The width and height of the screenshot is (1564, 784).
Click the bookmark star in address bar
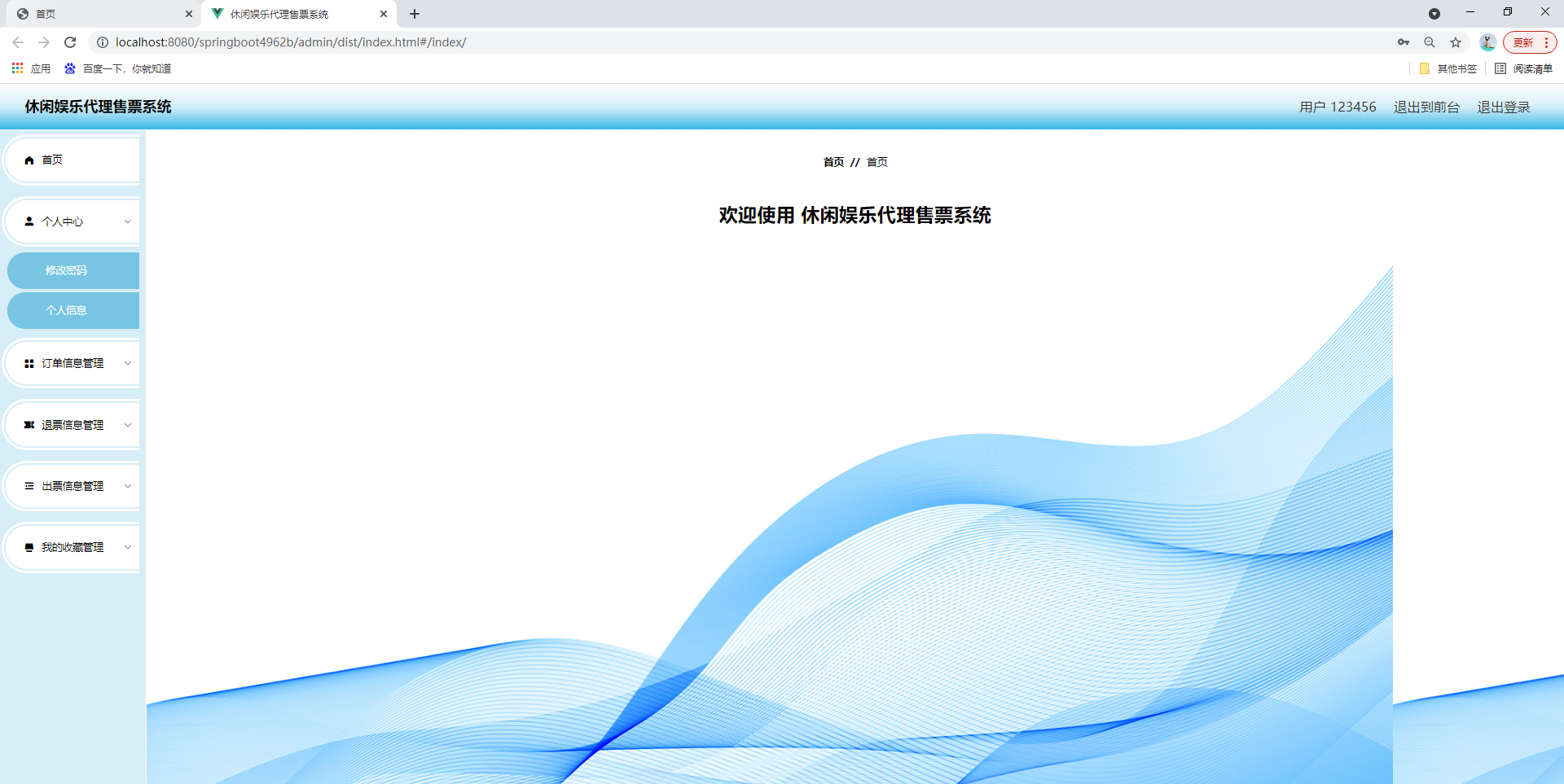point(1456,42)
